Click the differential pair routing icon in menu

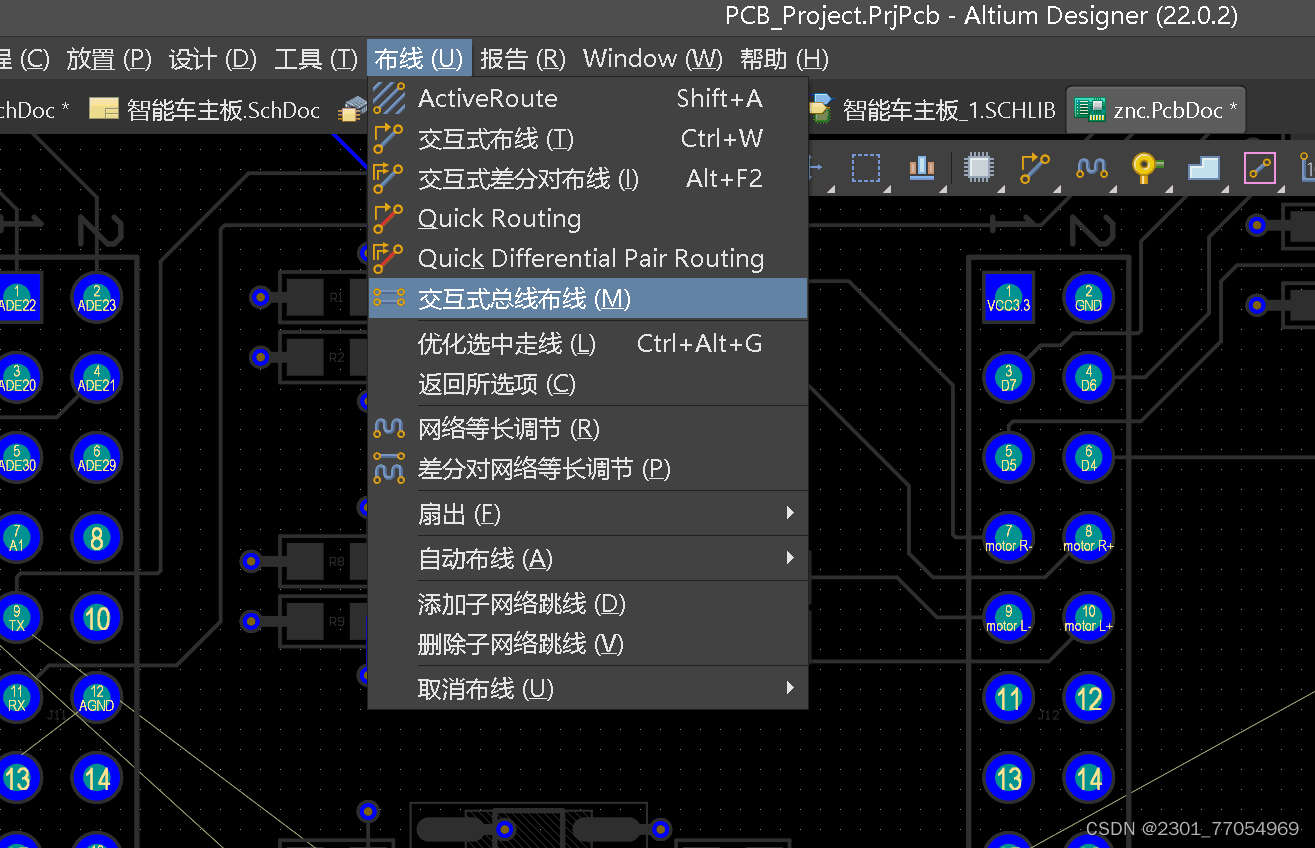click(x=389, y=178)
